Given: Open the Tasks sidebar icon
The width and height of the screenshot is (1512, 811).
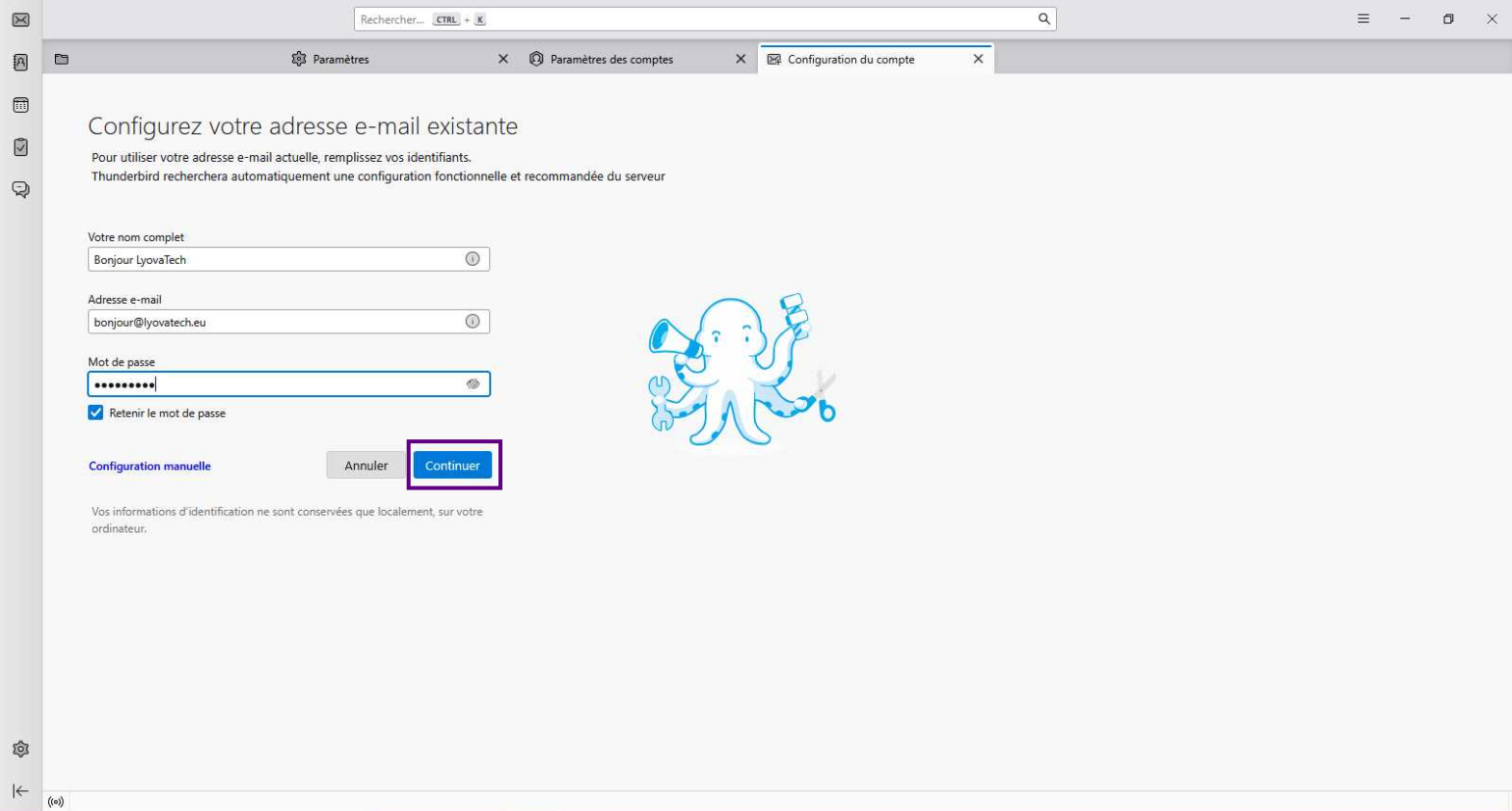Looking at the screenshot, I should coord(21,147).
